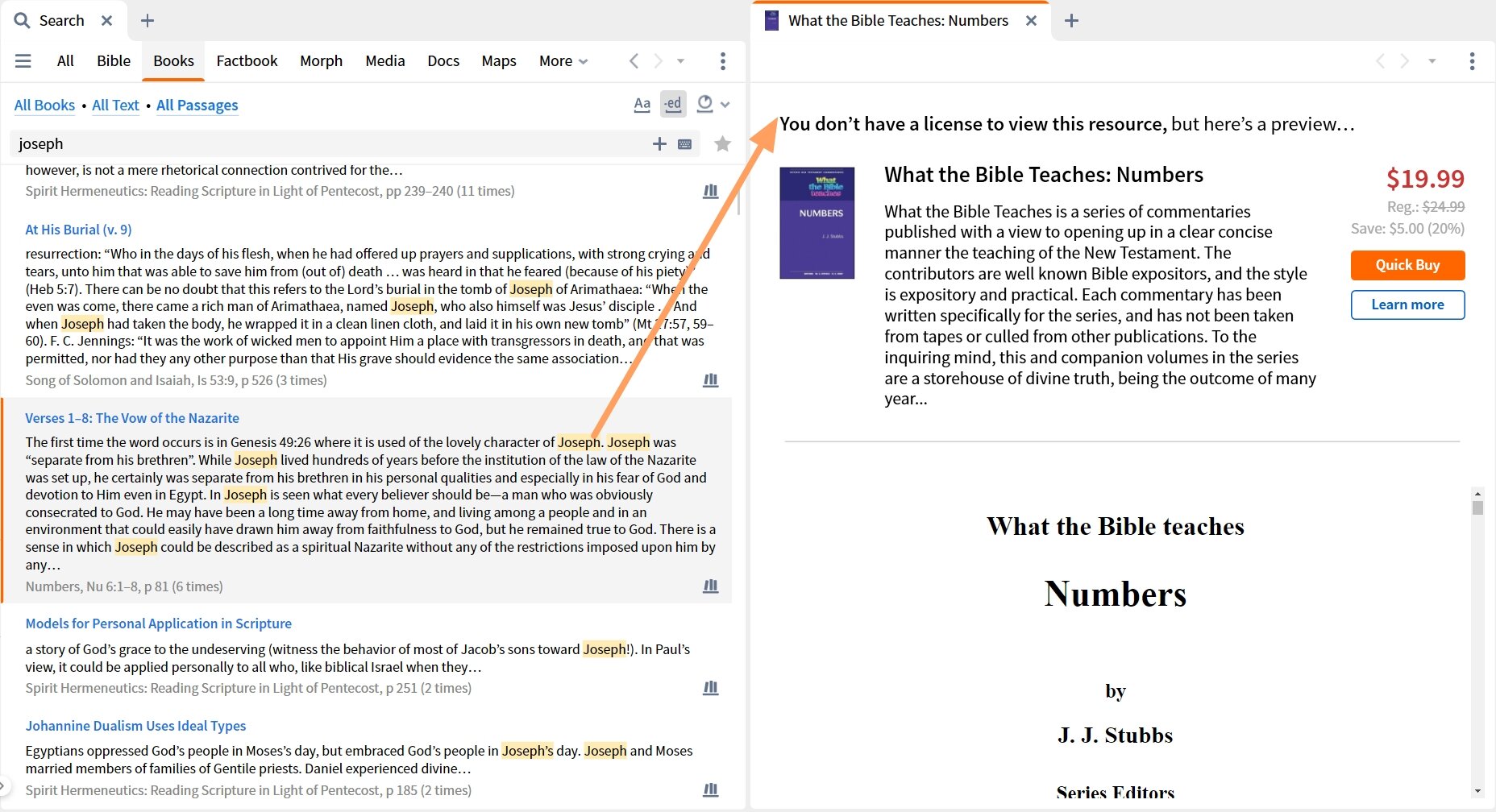The image size is (1496, 812).
Task: Select the All tab
Action: [65, 61]
